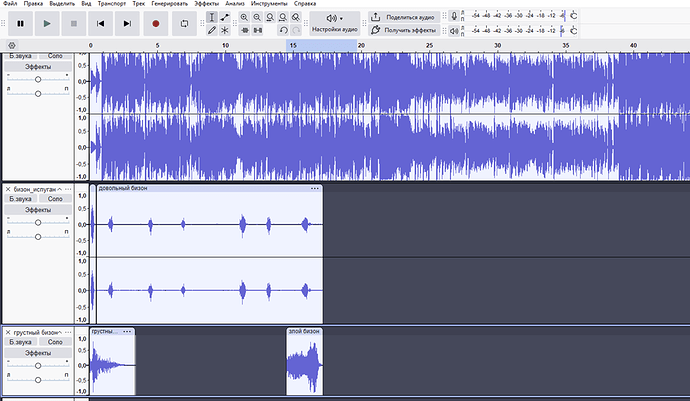Open the бизон_испуган track options menu
The width and height of the screenshot is (690, 401).
coord(68,189)
